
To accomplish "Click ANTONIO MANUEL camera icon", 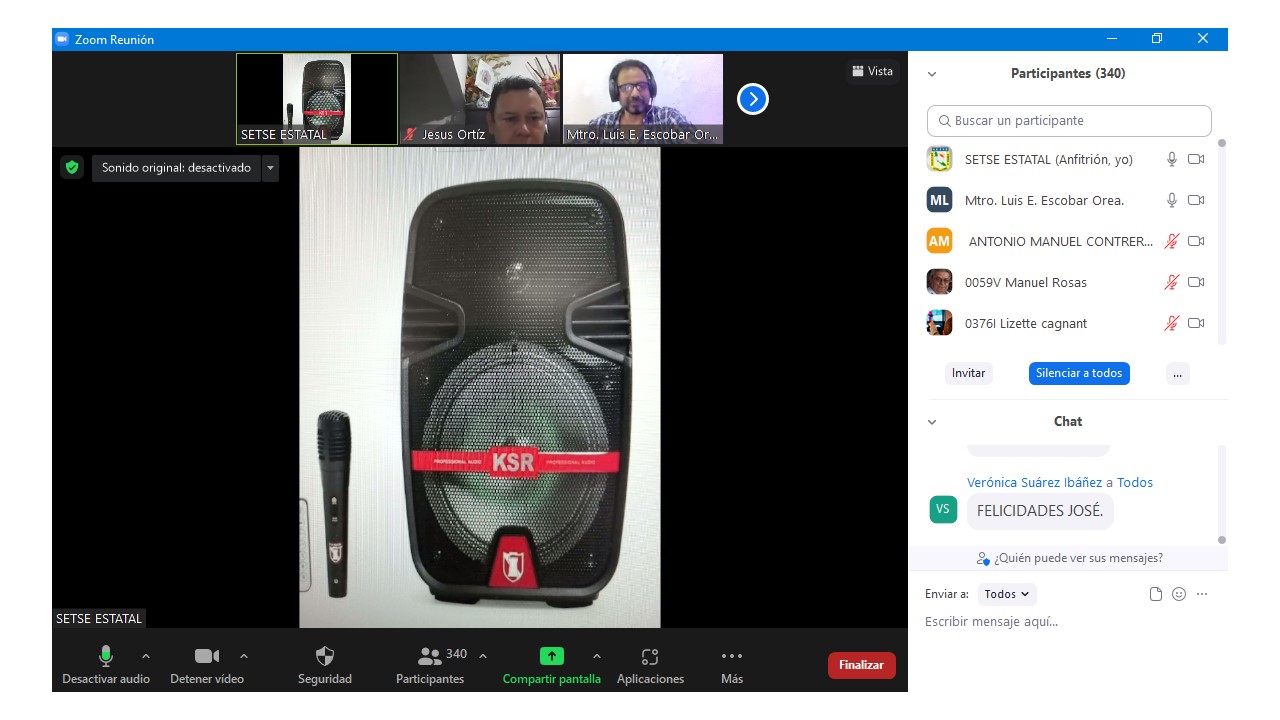I will click(1196, 241).
